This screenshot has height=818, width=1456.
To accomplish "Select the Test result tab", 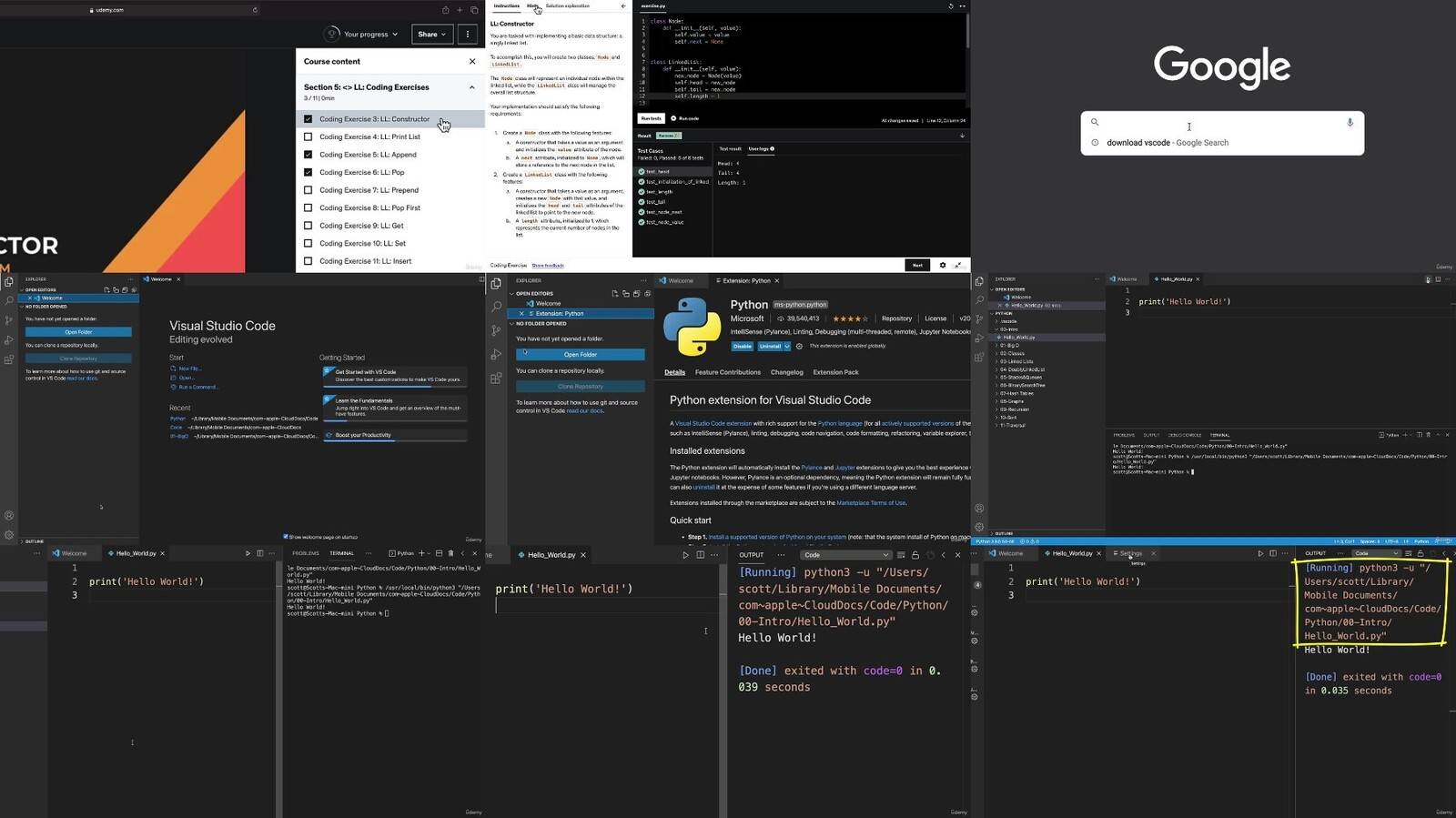I will pyautogui.click(x=730, y=148).
